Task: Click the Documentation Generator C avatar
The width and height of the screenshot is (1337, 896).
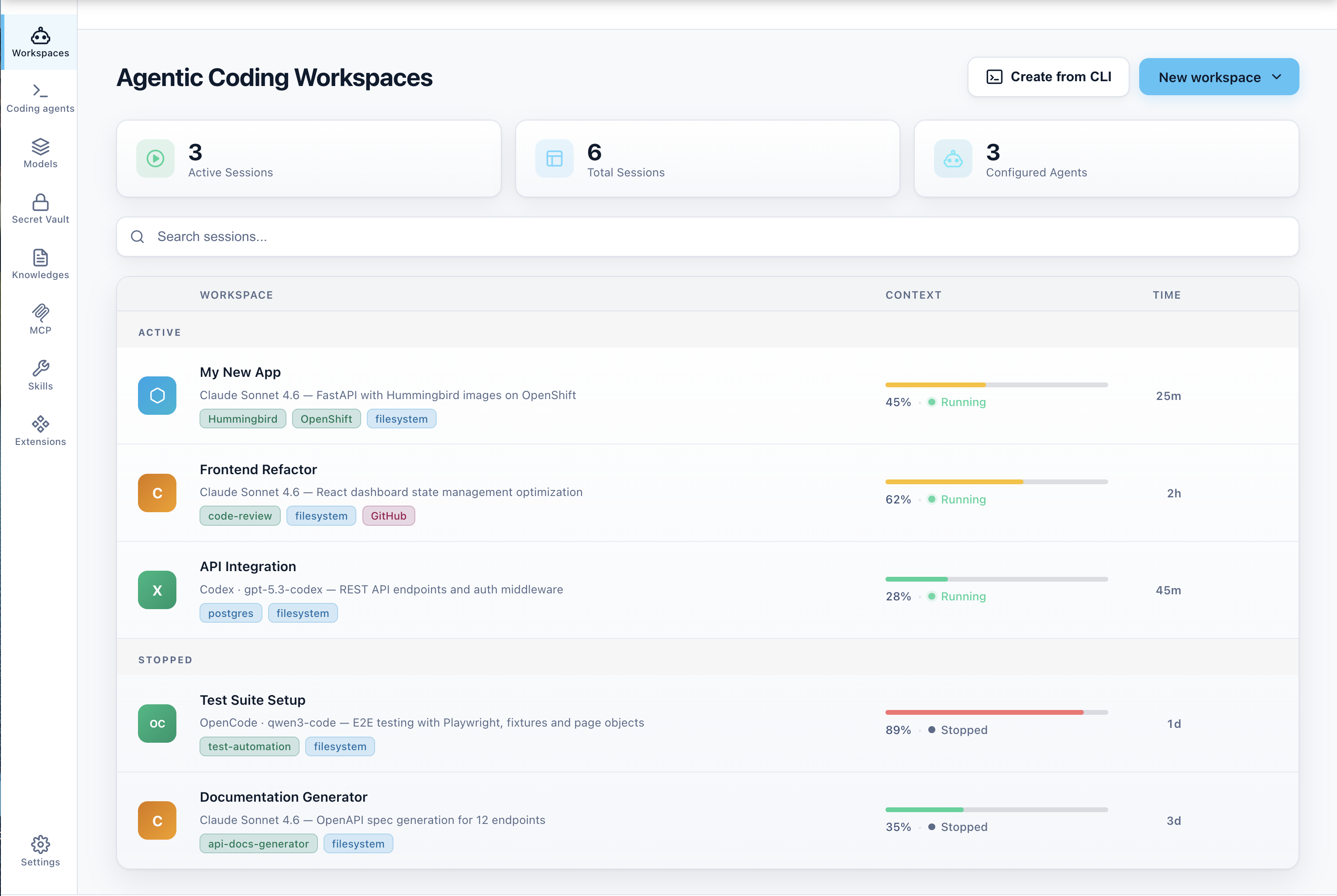Action: [157, 820]
